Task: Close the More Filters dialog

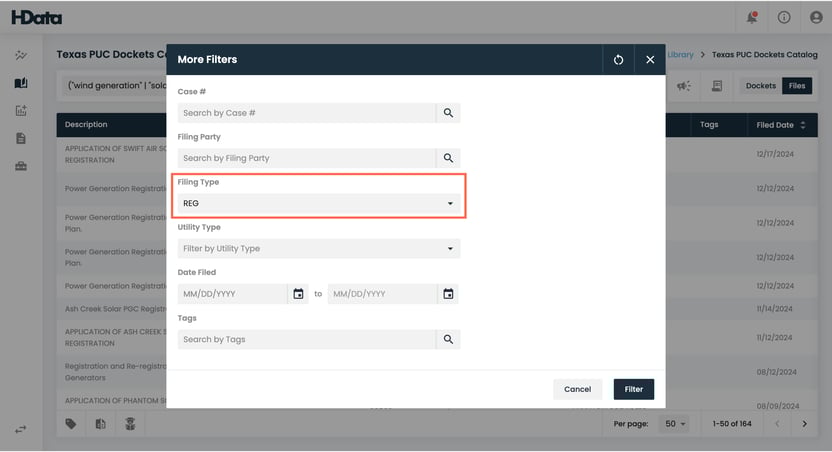Action: [x=650, y=59]
